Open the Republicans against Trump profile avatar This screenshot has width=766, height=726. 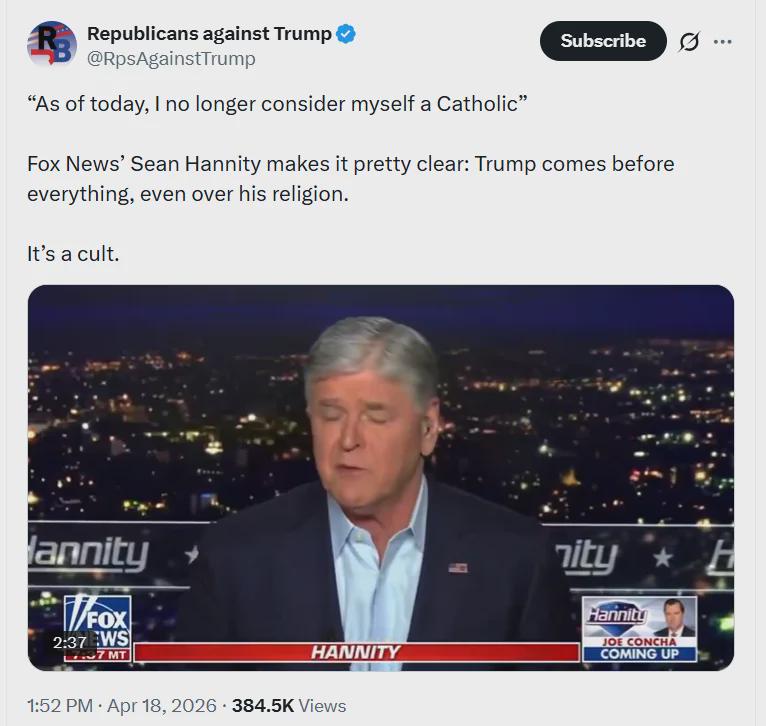[51, 43]
